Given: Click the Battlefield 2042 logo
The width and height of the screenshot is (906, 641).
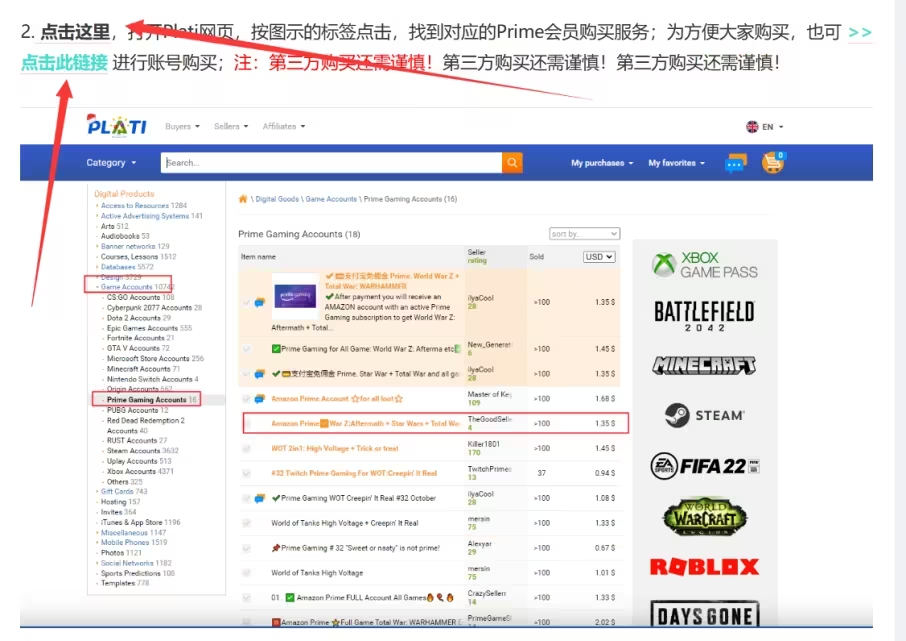Looking at the screenshot, I should (704, 315).
